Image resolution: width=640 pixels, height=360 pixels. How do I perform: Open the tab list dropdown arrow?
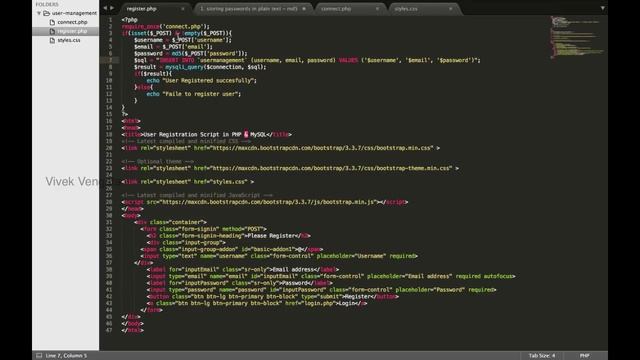(602, 8)
